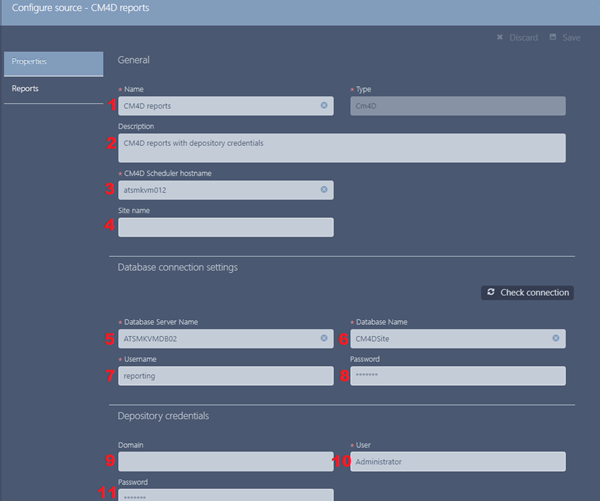This screenshot has width=600, height=501.
Task: Clear the Database Name field
Action: 556,338
